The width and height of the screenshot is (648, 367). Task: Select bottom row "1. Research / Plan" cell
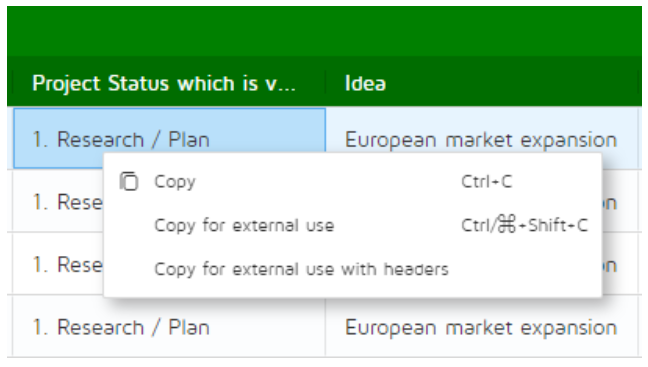pyautogui.click(x=169, y=327)
